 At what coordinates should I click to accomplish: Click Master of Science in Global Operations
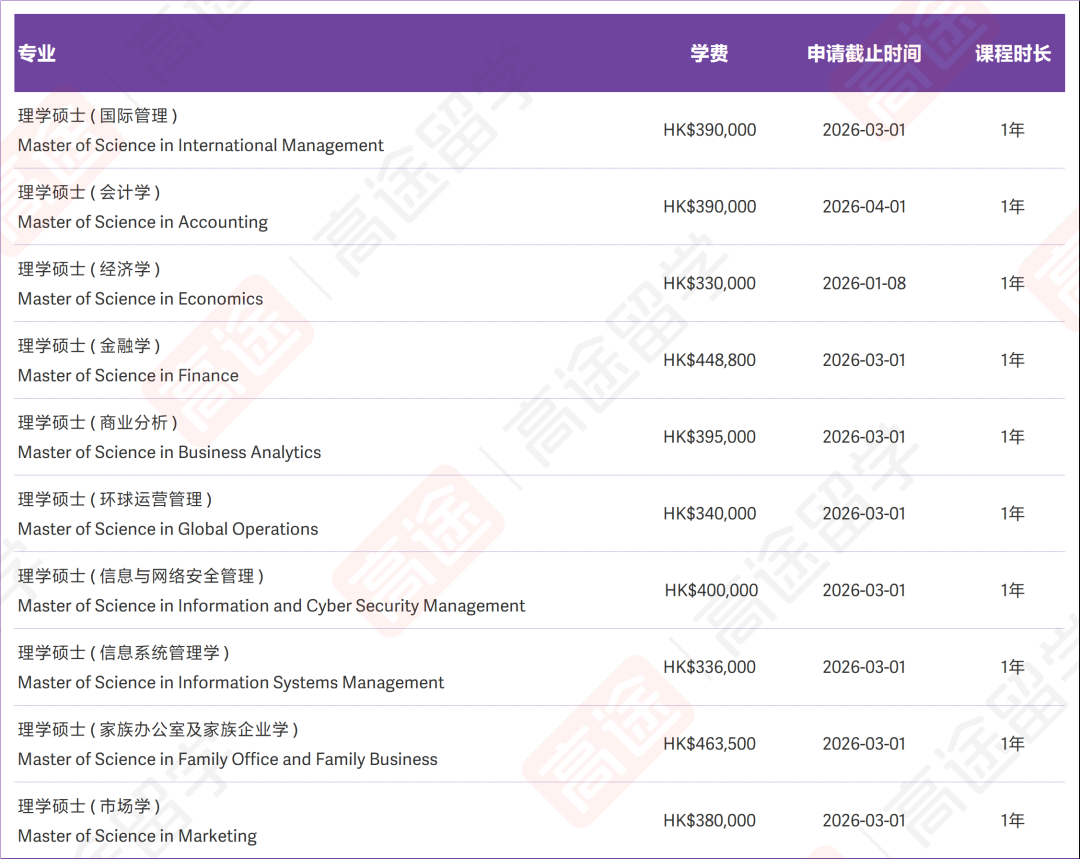click(x=168, y=529)
